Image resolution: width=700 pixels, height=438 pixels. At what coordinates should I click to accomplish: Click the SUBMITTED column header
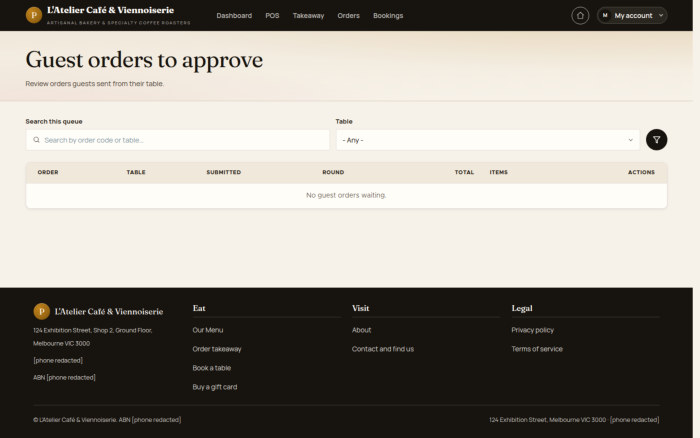pyautogui.click(x=223, y=172)
